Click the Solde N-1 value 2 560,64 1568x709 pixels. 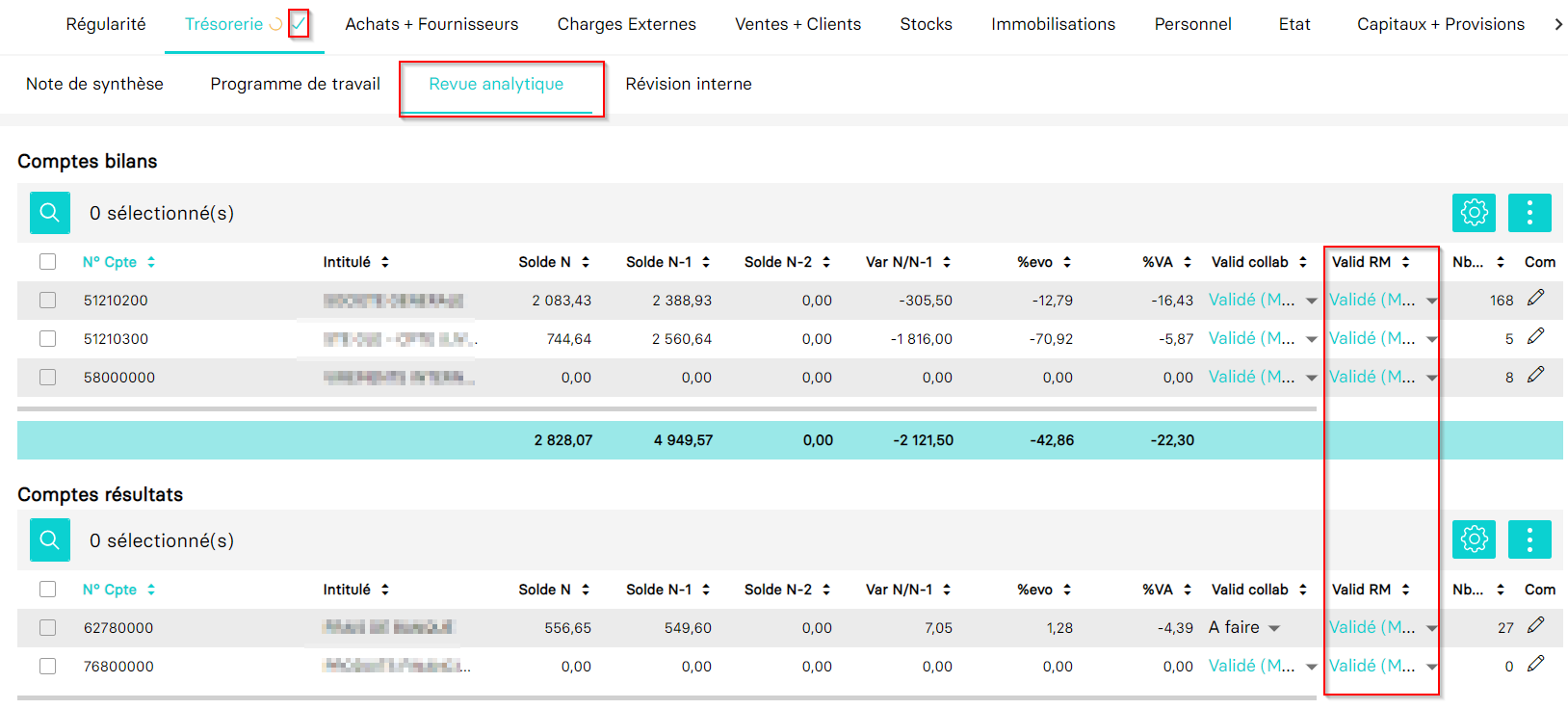point(682,339)
